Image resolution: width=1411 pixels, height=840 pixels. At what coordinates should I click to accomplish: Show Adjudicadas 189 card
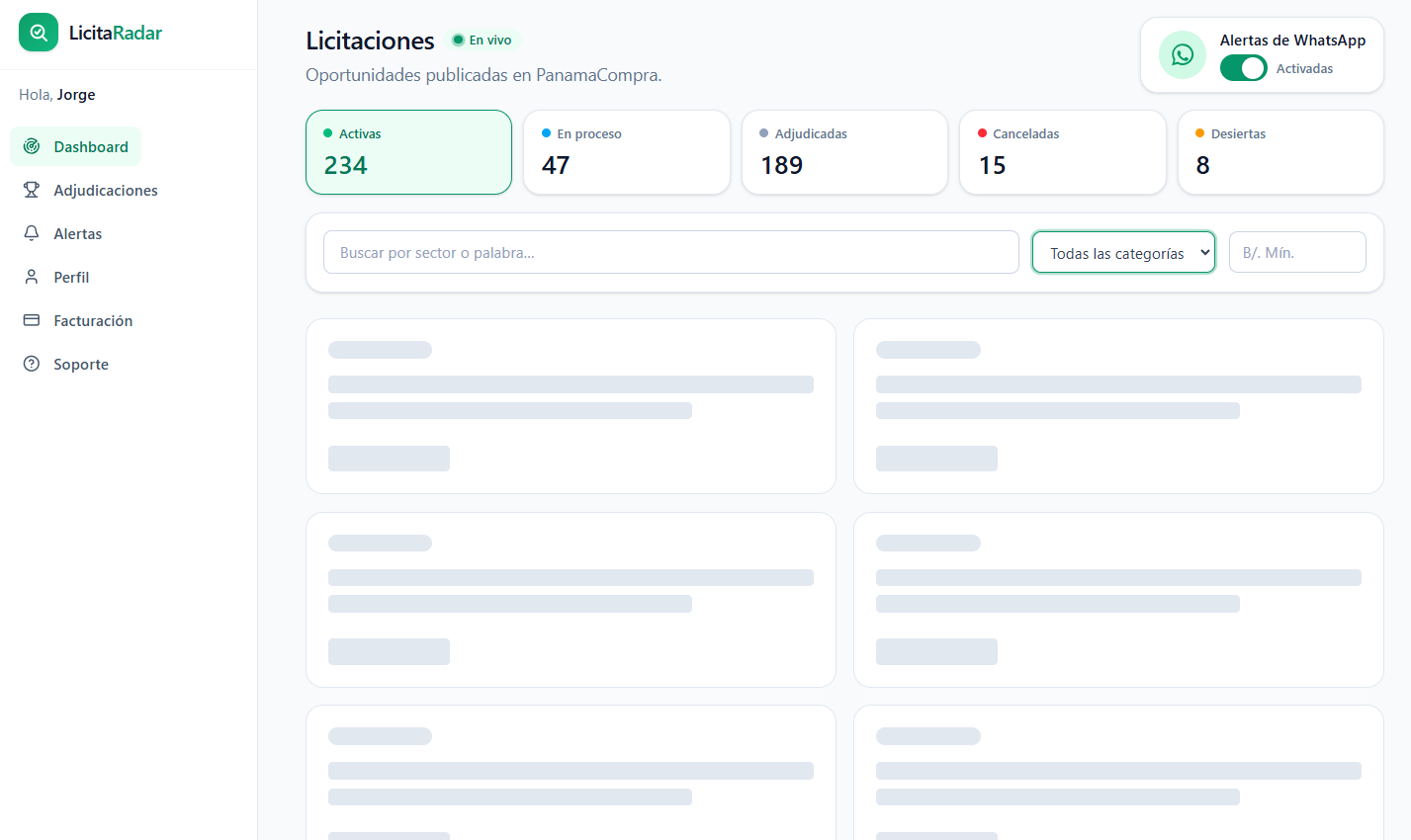pyautogui.click(x=844, y=152)
